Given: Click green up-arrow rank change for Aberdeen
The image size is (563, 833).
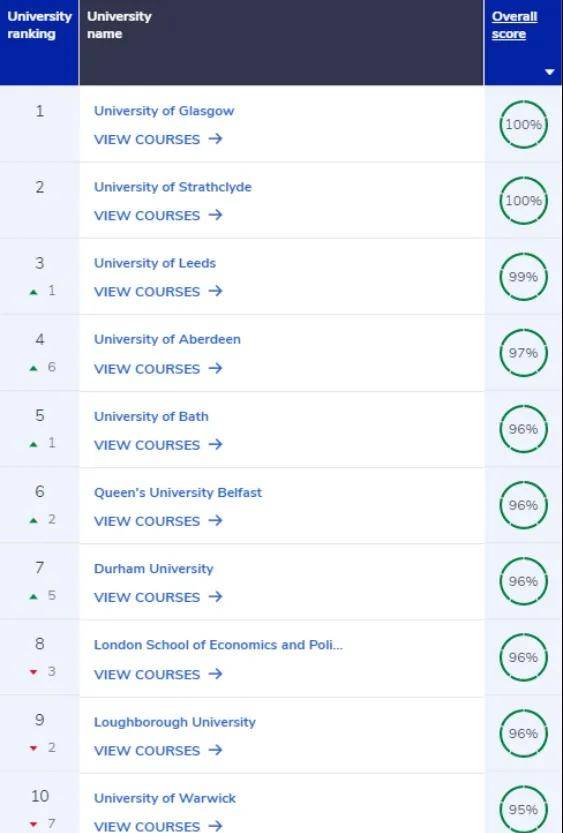Looking at the screenshot, I should pyautogui.click(x=34, y=368).
